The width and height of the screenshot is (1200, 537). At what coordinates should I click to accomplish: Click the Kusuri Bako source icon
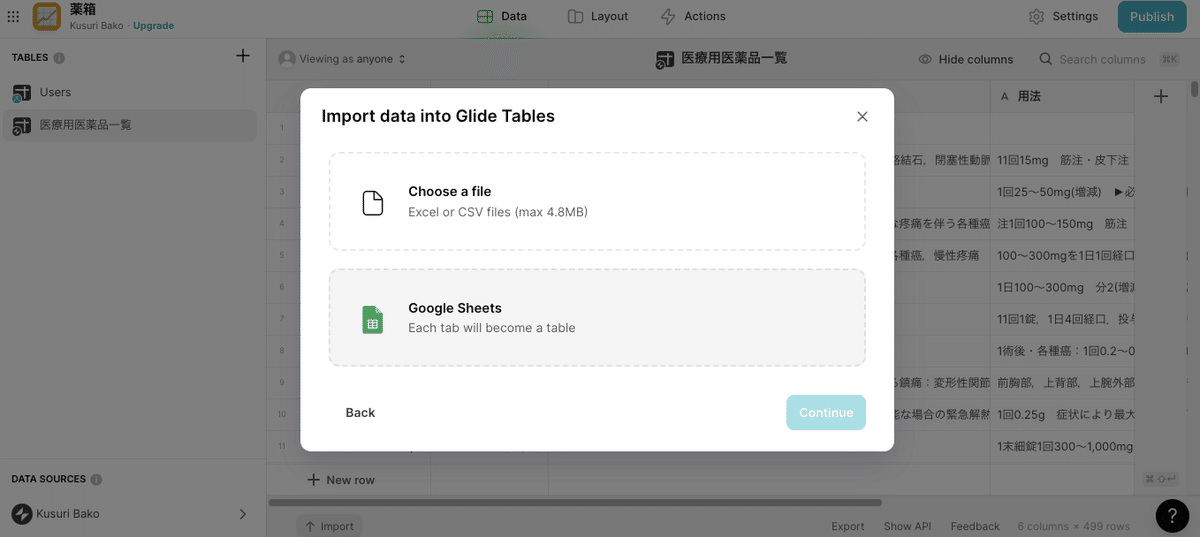click(22, 514)
